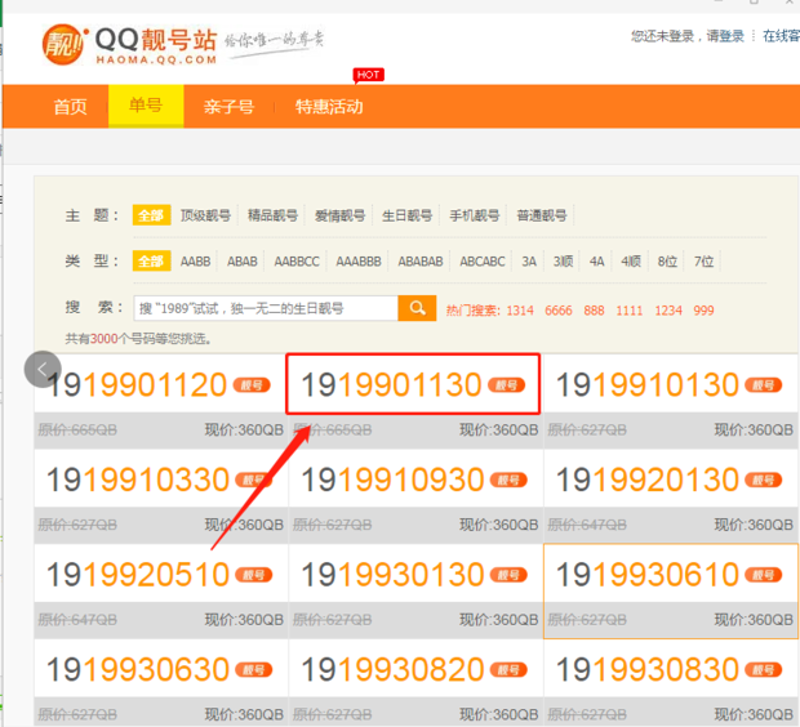Click hot search term 6666
The image size is (800, 727).
(559, 310)
